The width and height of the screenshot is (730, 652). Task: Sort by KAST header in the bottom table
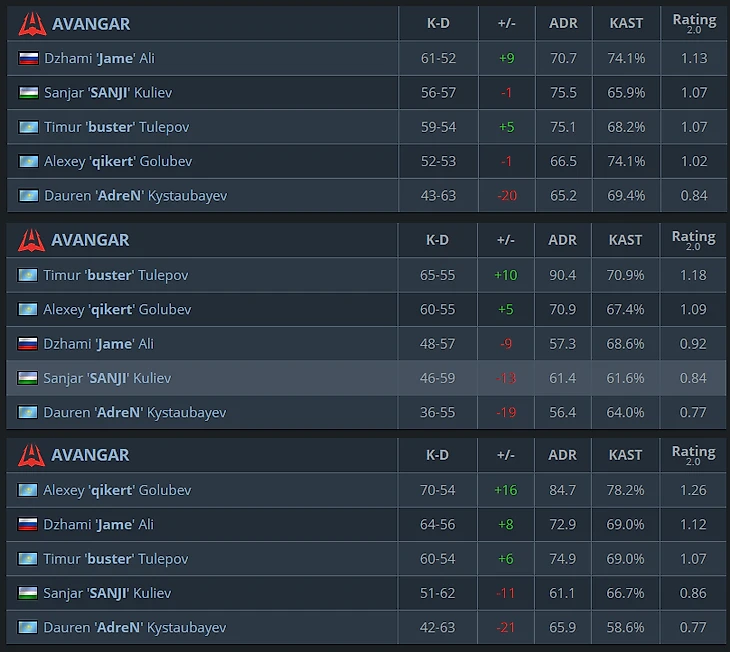pos(626,455)
